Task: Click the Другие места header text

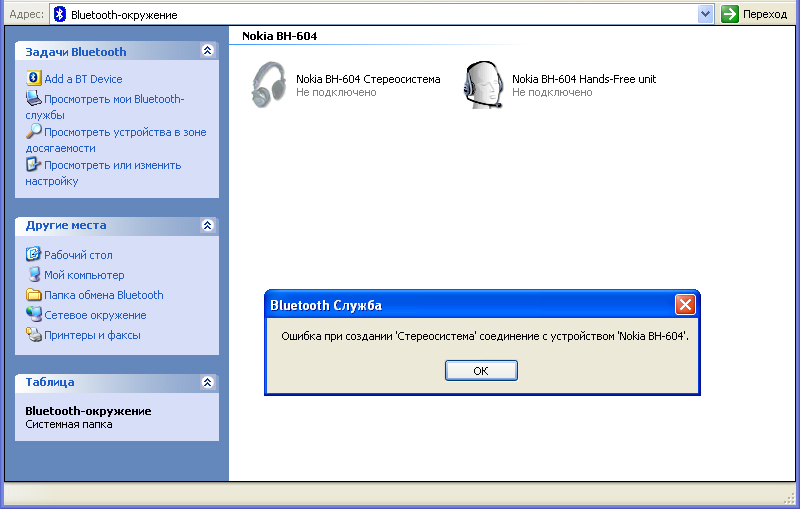Action: (x=66, y=225)
